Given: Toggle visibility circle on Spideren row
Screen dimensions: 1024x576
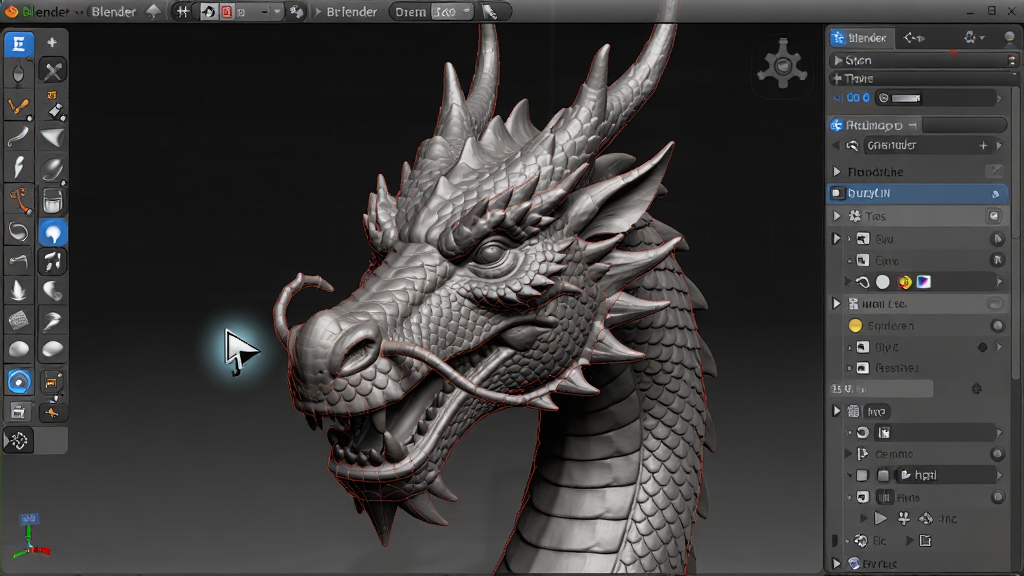Looking at the screenshot, I should 998,325.
